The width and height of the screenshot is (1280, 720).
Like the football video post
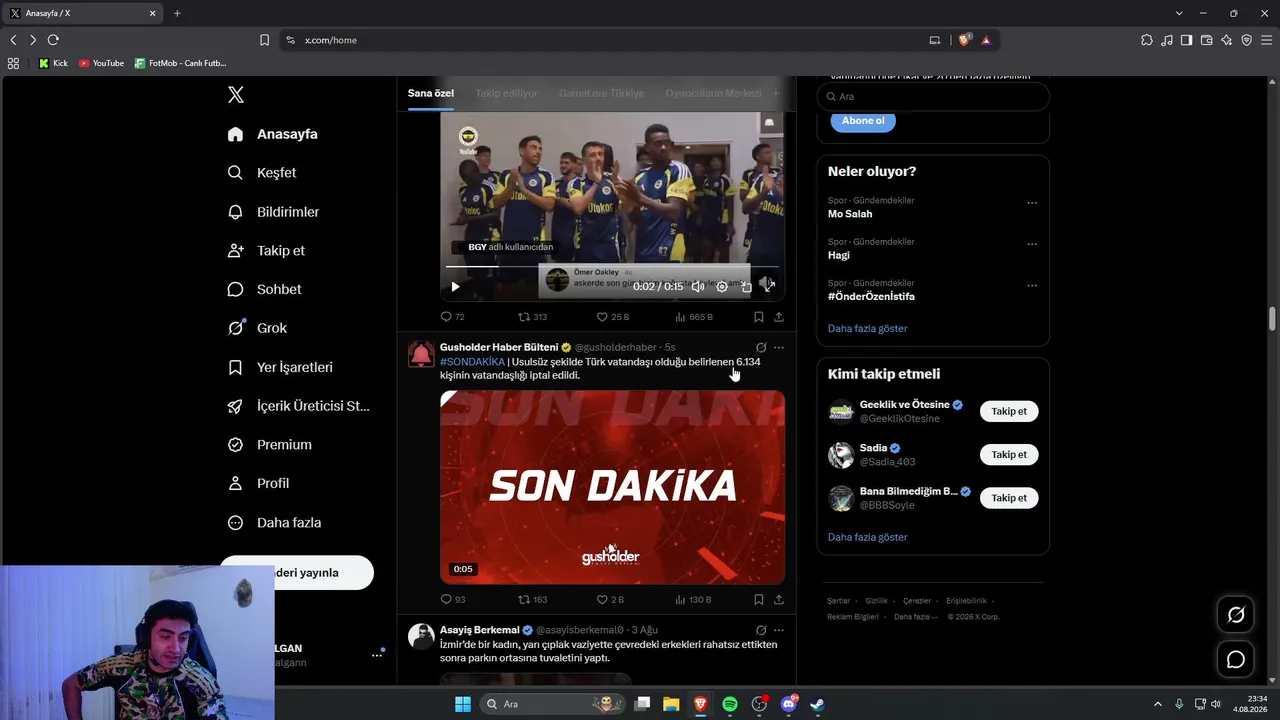click(x=612, y=317)
